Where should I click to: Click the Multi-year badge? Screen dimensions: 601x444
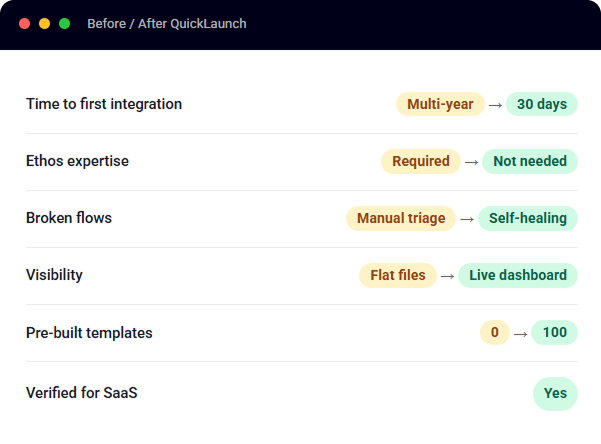[440, 104]
